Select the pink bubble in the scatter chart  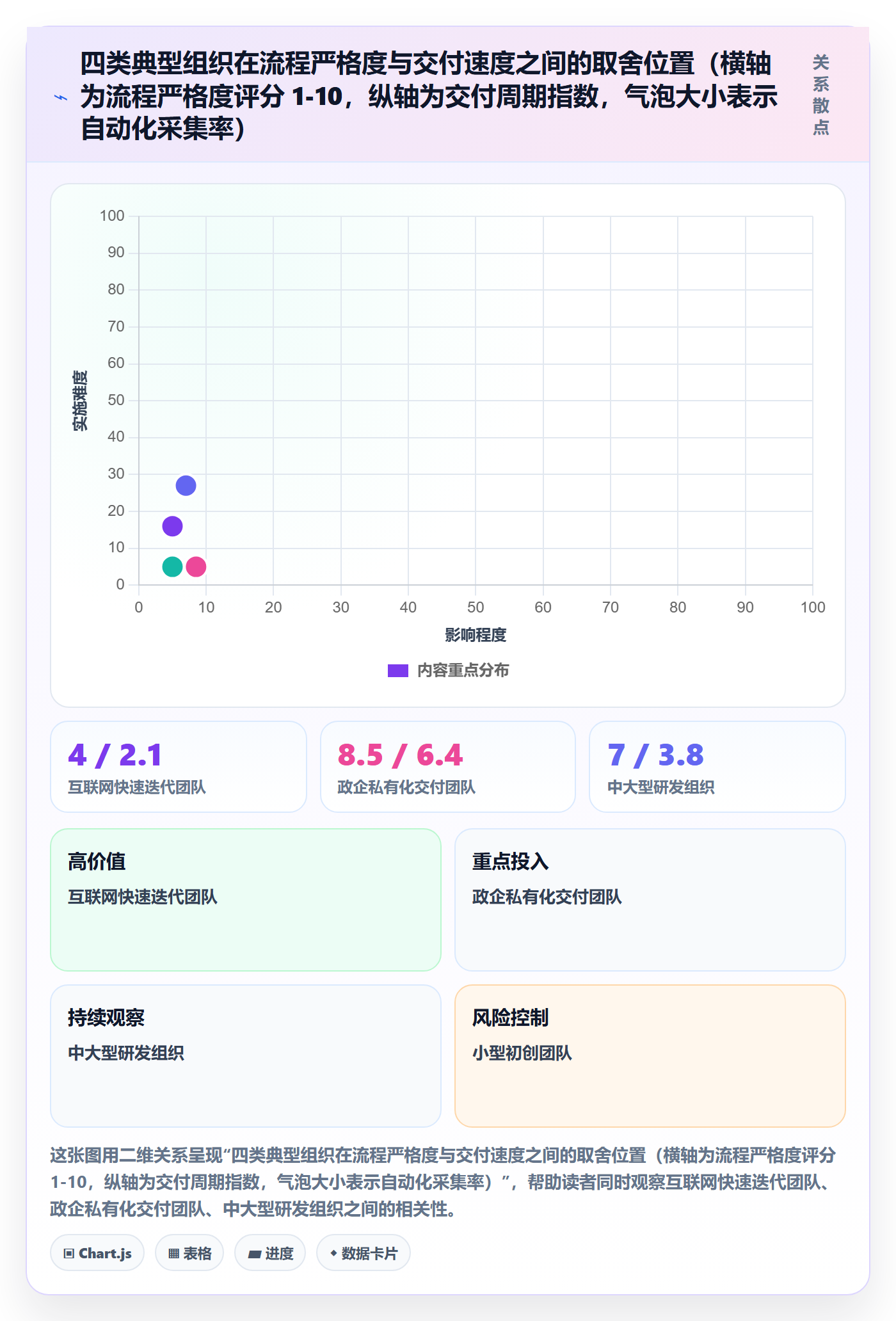click(196, 566)
